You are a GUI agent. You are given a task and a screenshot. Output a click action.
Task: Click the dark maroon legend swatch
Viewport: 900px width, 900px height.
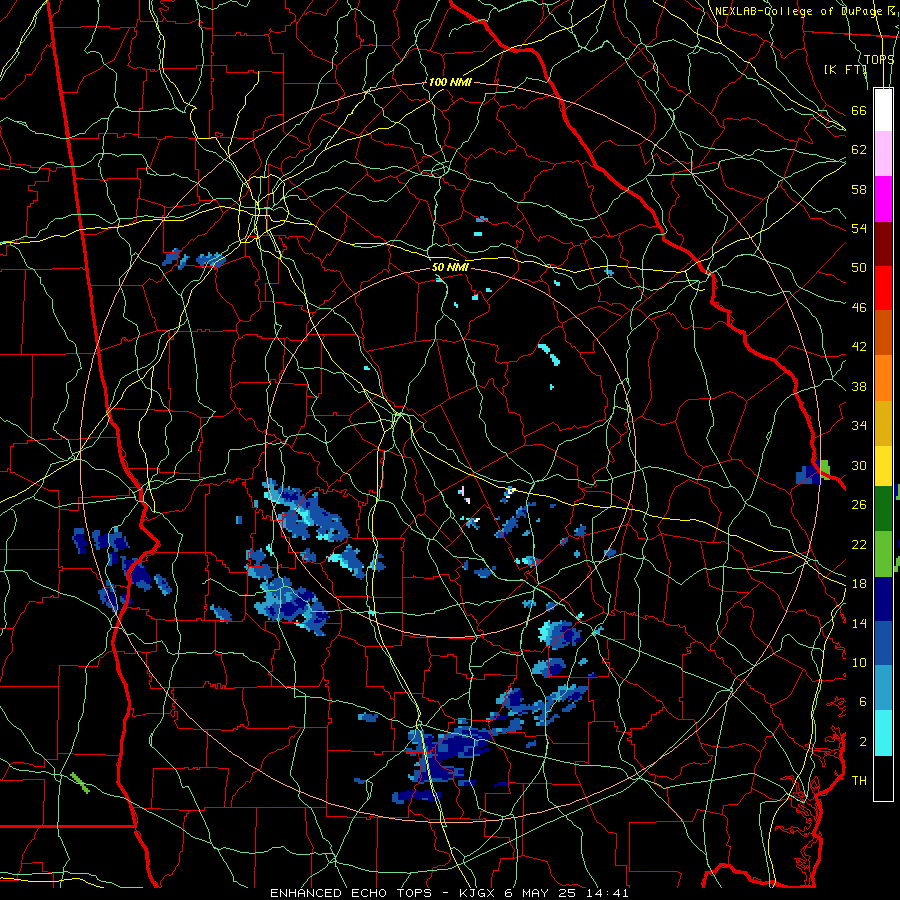883,243
